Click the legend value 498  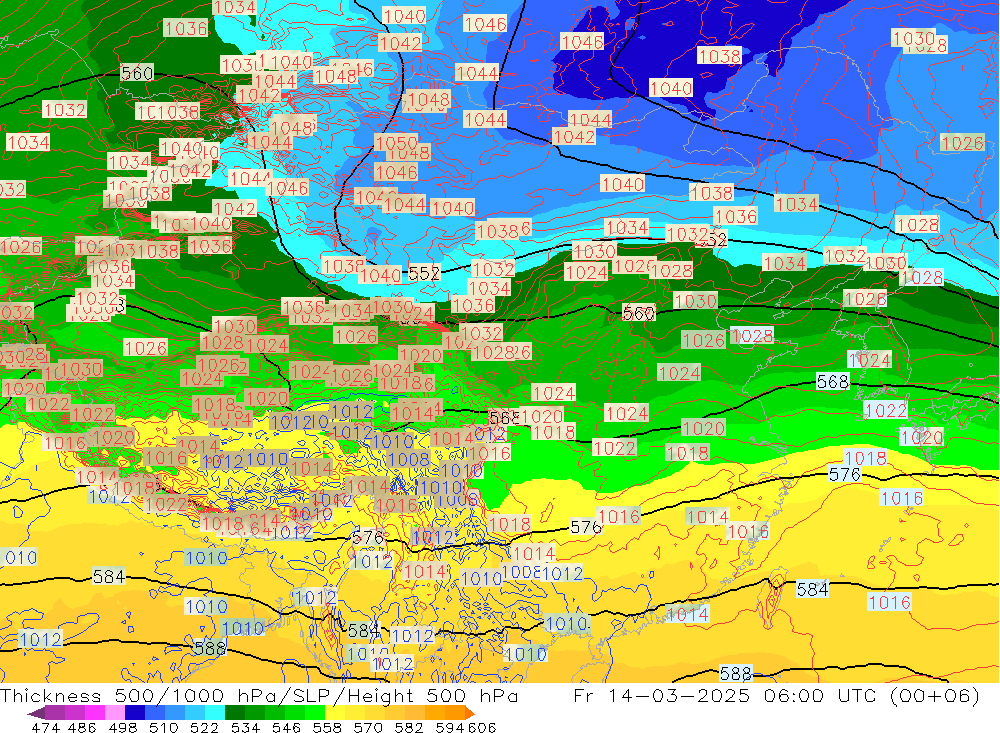(x=123, y=727)
